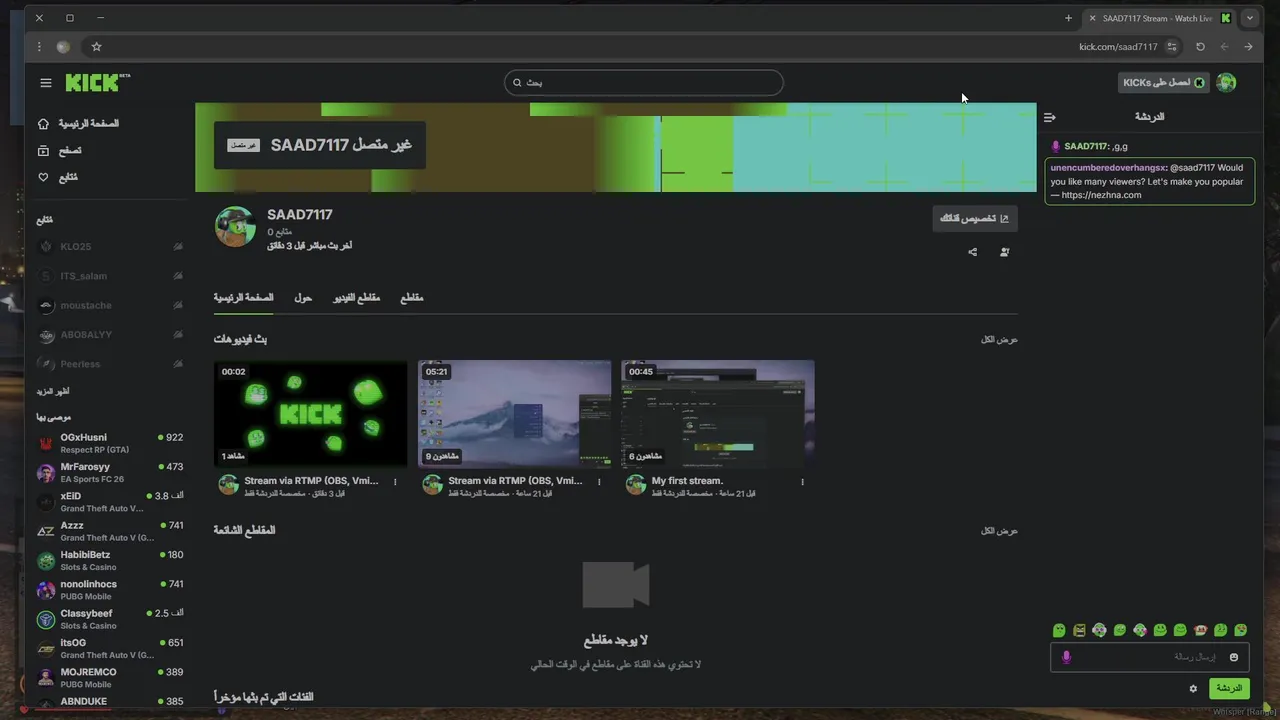
Task: Expand the followed list via أظهر المزيد
Action: 53,391
